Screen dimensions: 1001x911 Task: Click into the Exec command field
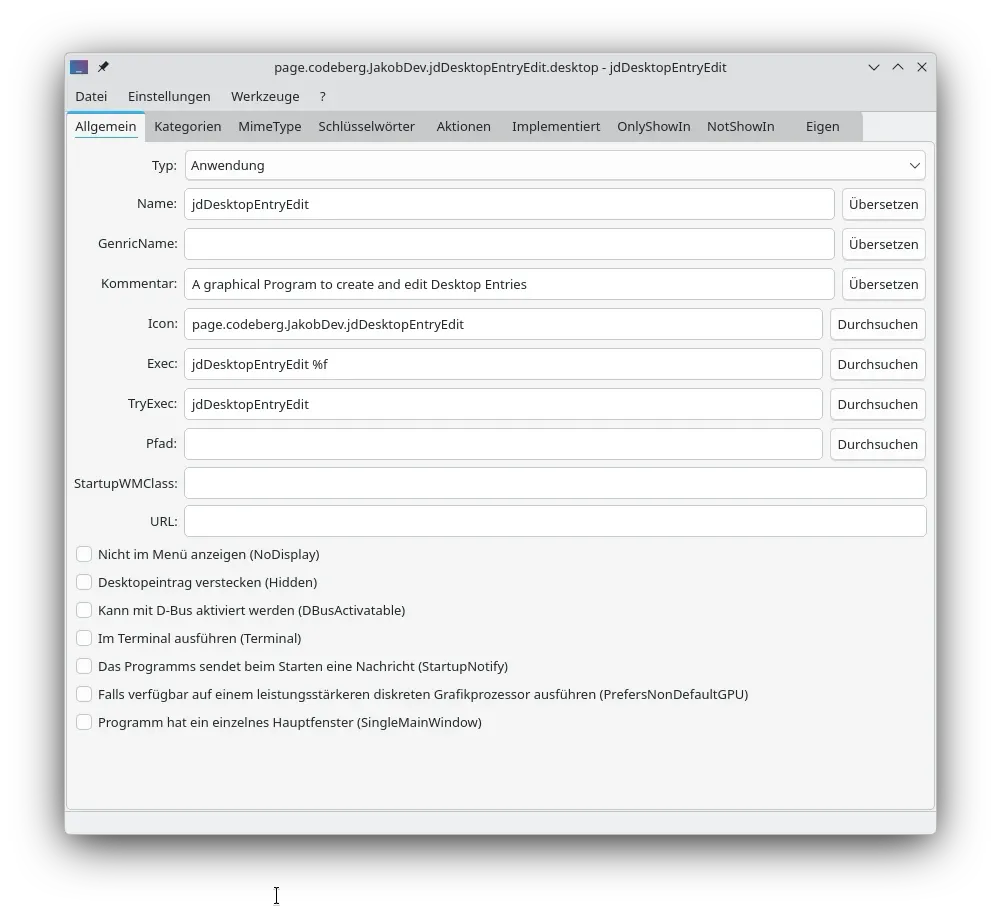tap(504, 365)
